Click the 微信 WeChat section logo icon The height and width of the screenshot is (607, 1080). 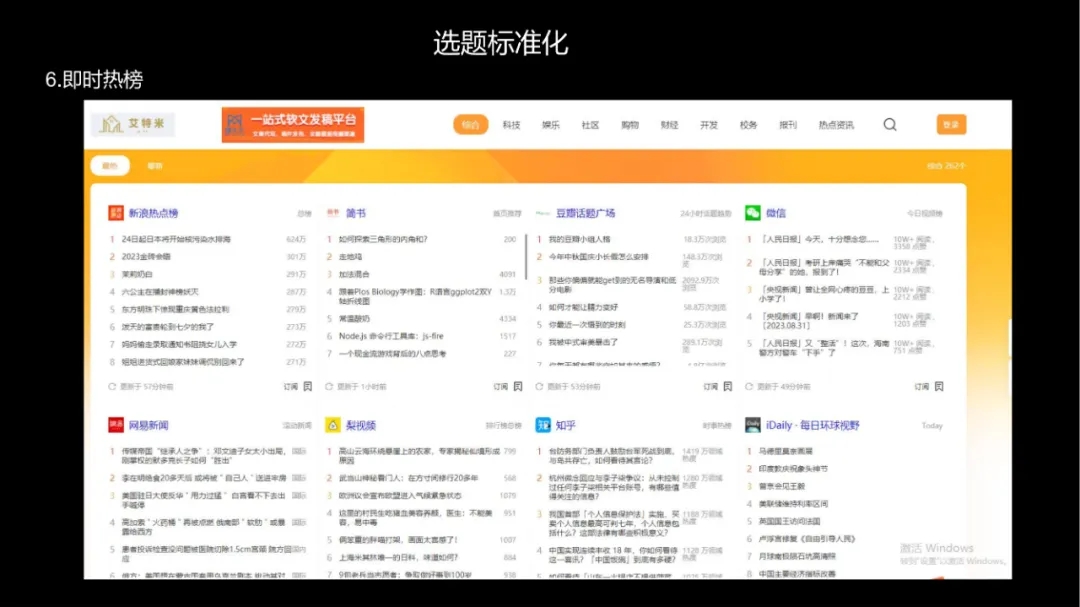coord(754,213)
